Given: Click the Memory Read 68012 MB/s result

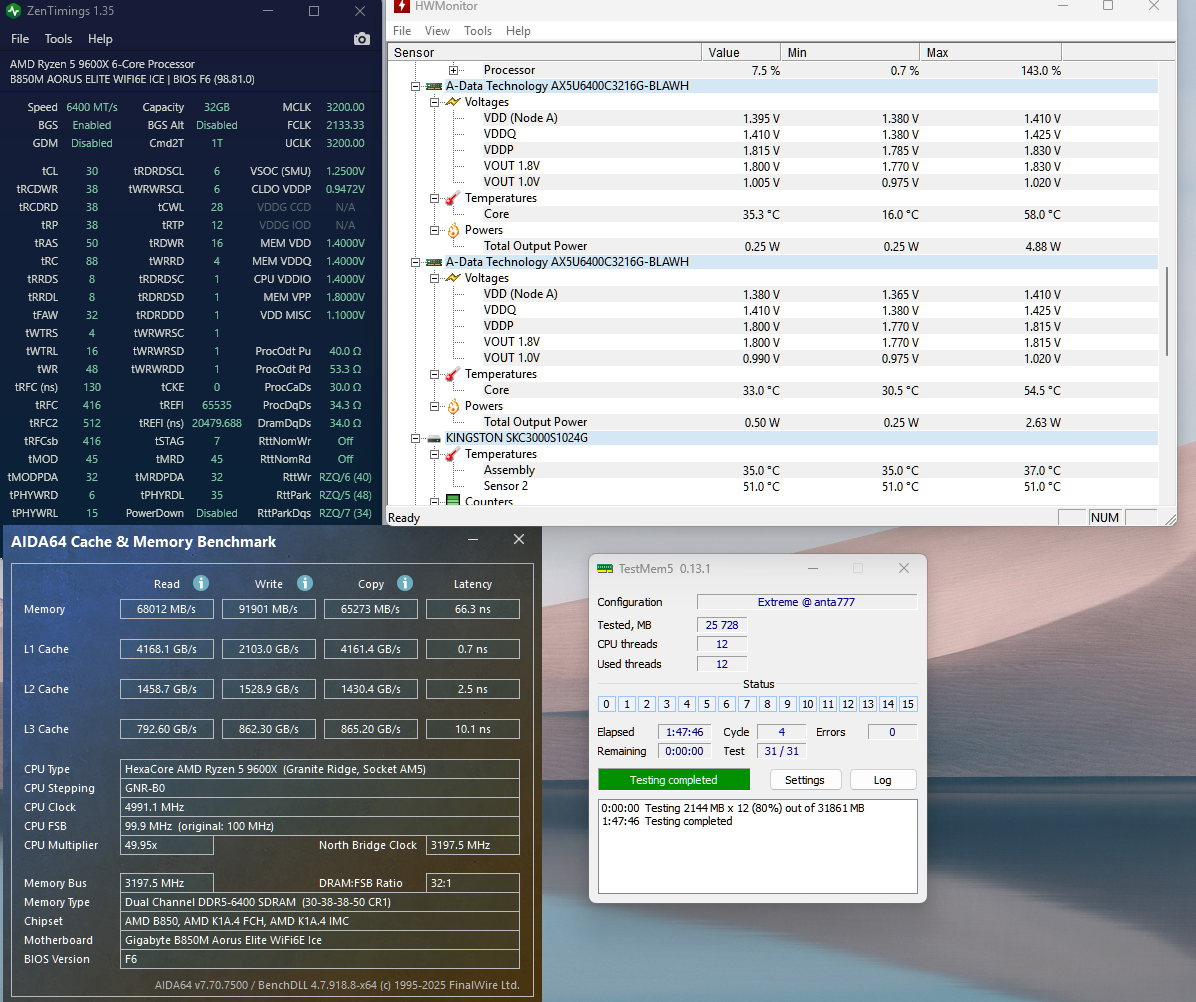Looking at the screenshot, I should tap(166, 609).
